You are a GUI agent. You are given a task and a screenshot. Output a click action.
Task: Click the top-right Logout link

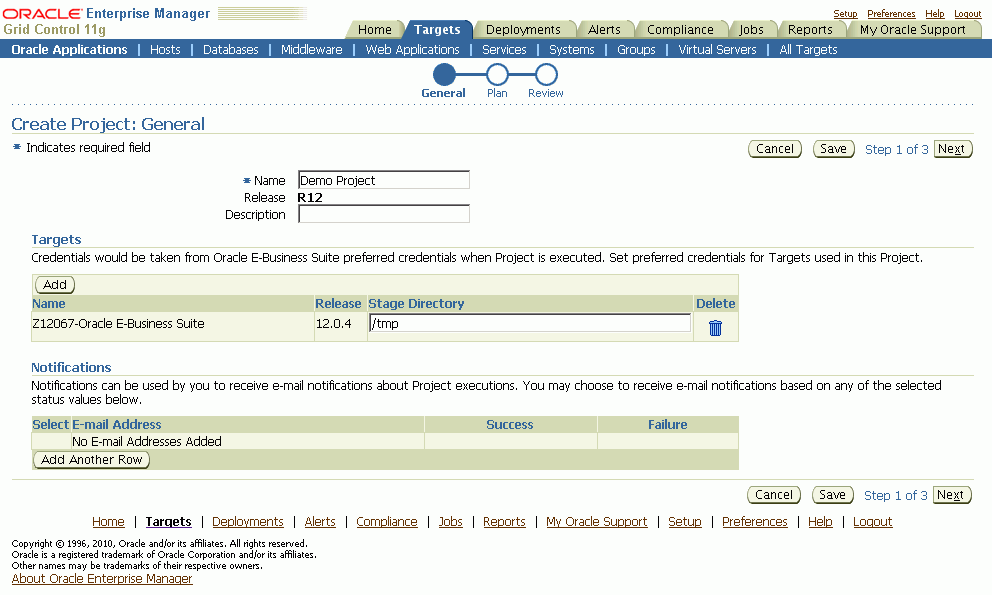pos(967,14)
